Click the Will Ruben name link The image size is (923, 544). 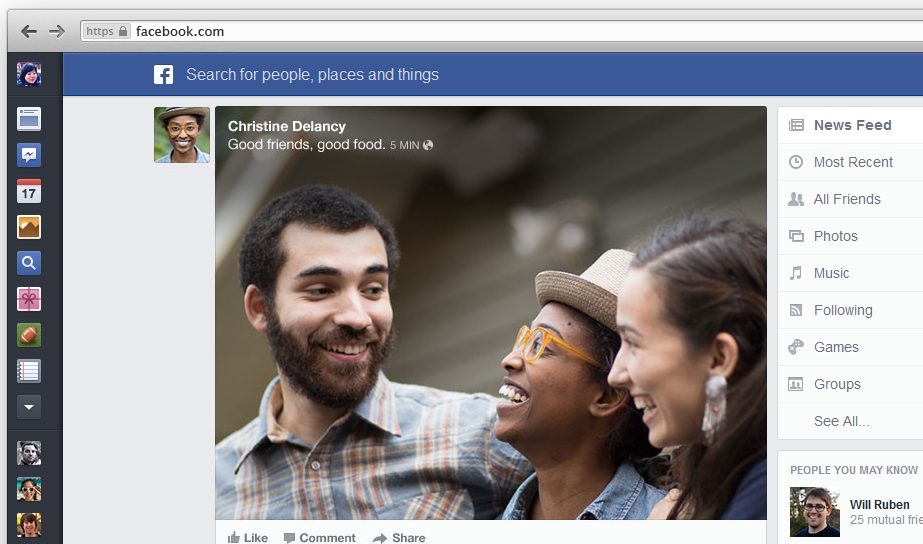[879, 505]
